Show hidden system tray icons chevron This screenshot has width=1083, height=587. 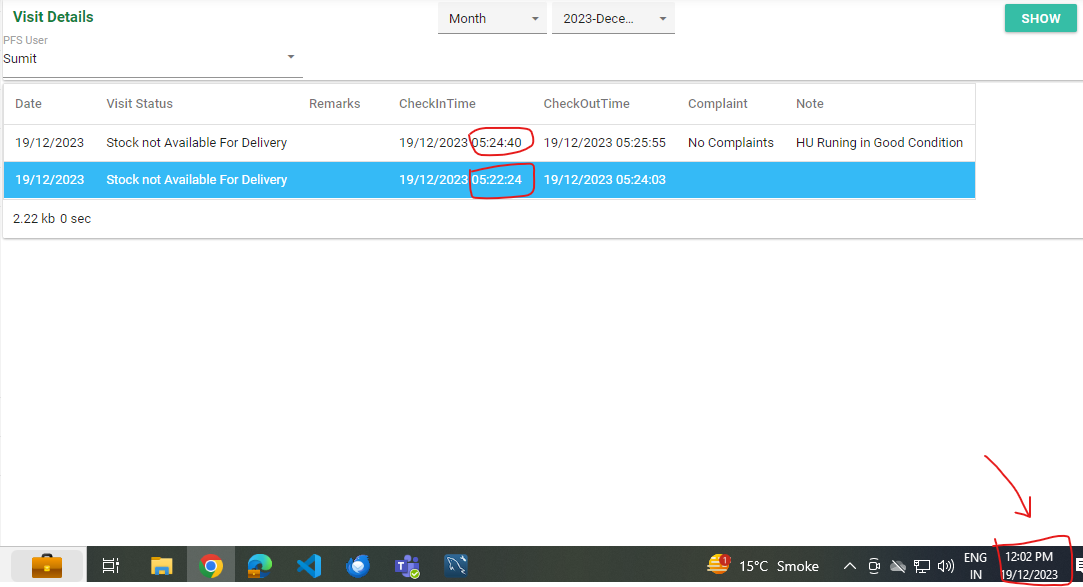click(x=850, y=566)
